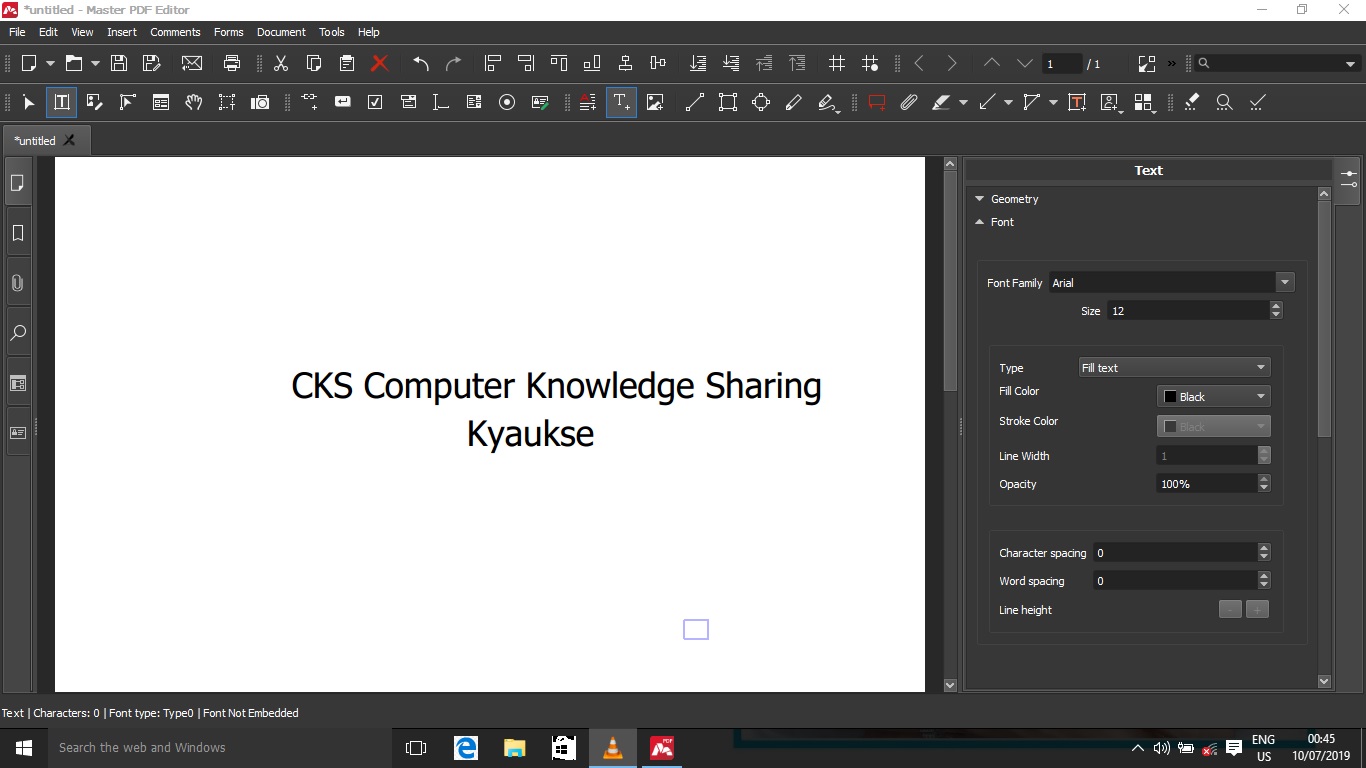Click the Opacity stepper arrows
1366x768 pixels.
point(1264,484)
